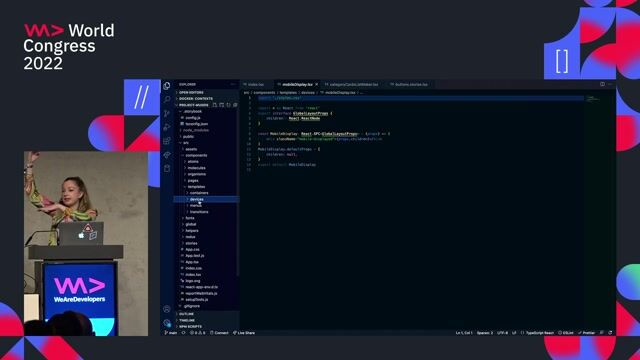
Task: Click the notifications bell in status bar
Action: click(x=610, y=333)
